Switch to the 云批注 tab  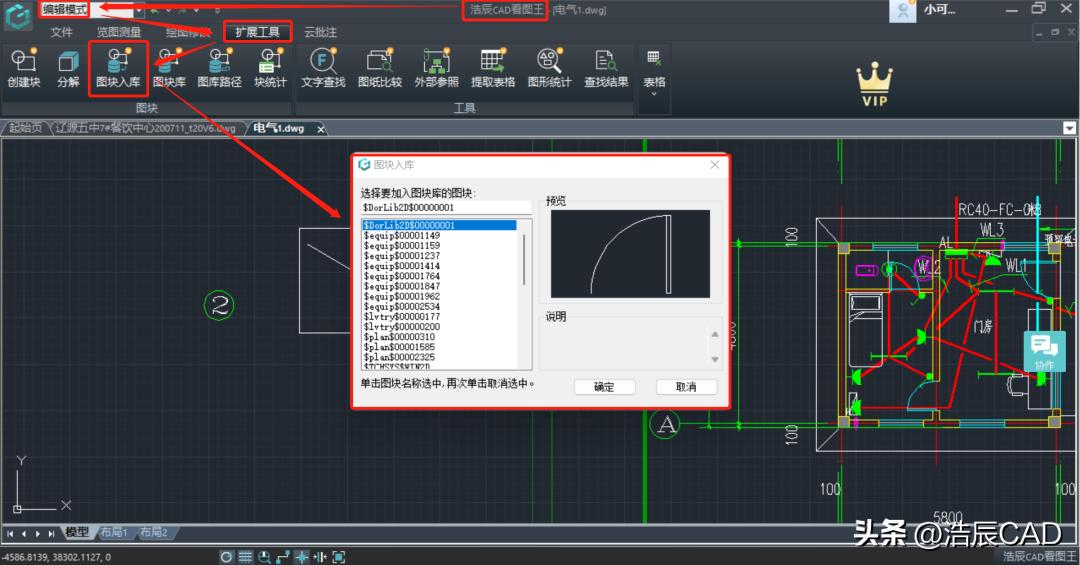tap(320, 32)
